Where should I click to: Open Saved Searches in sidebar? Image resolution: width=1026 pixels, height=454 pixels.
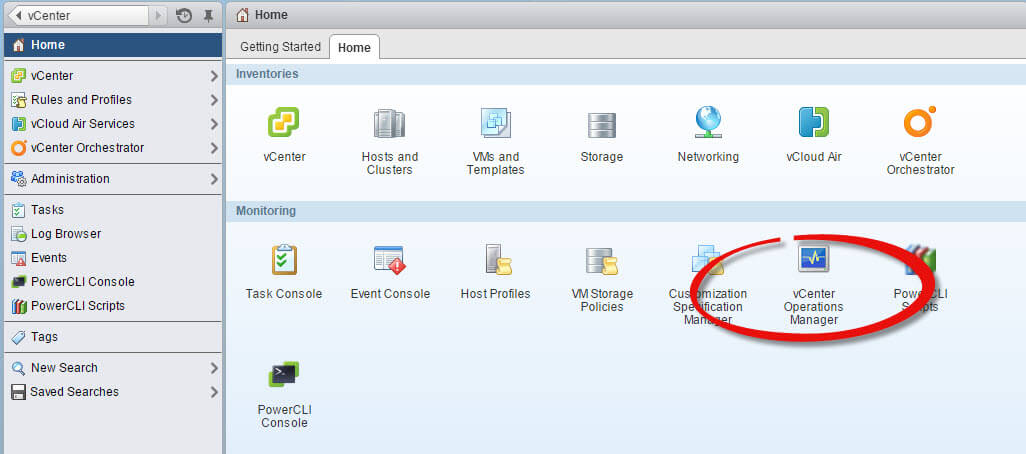(113, 392)
